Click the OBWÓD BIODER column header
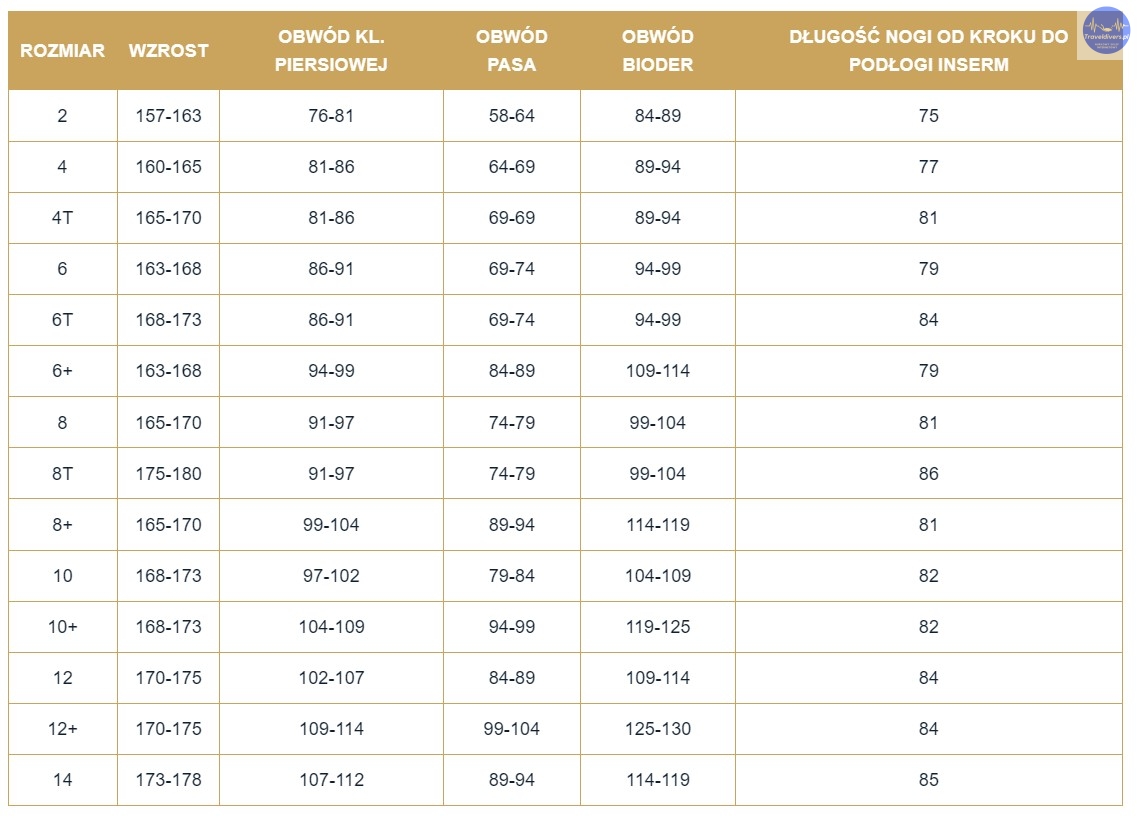This screenshot has width=1137, height=818. point(658,50)
